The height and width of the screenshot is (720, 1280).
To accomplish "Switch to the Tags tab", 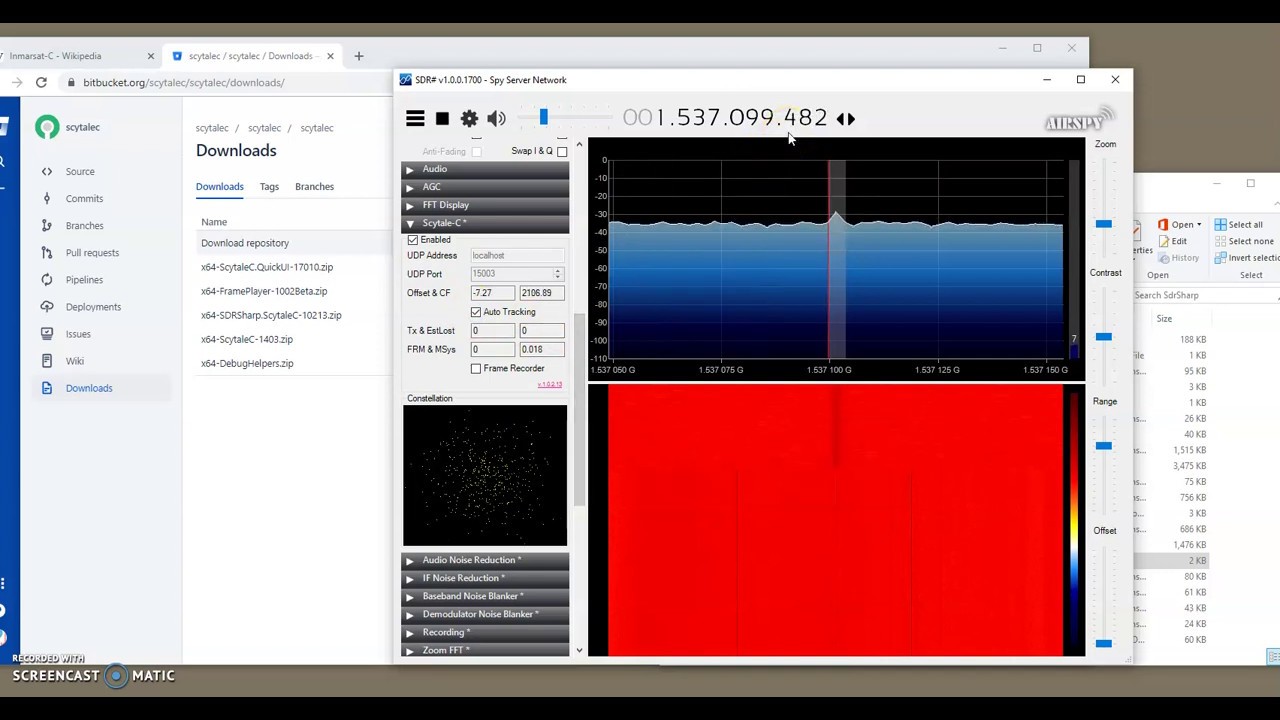I will 269,186.
